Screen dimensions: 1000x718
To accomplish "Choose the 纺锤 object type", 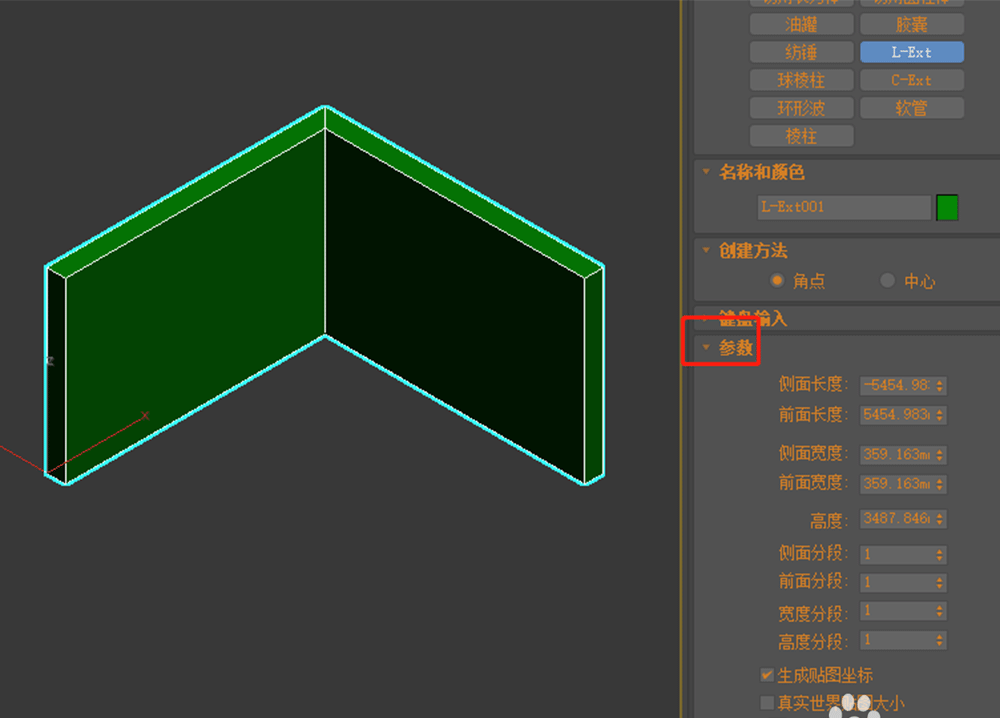I will 801,52.
